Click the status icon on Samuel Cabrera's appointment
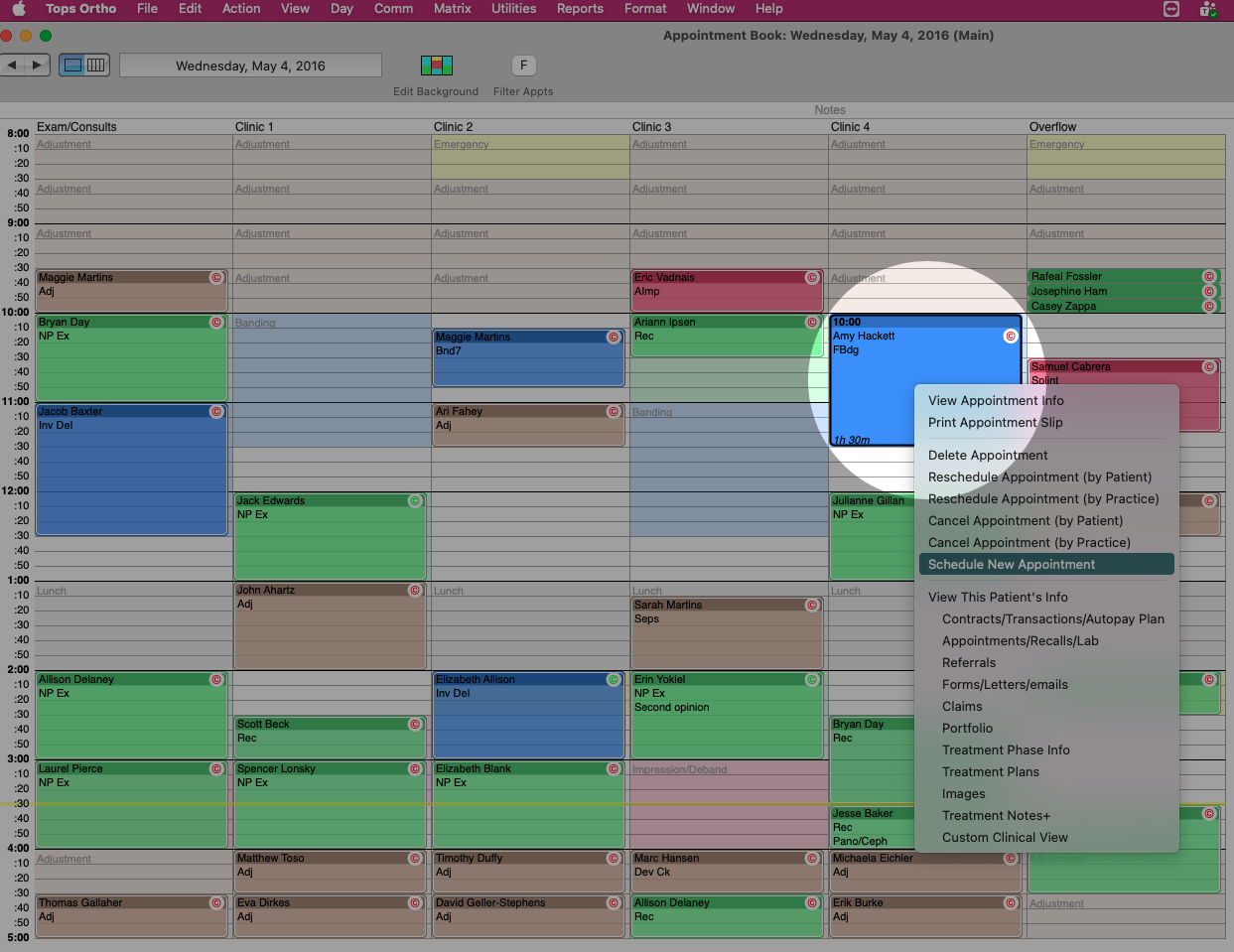The width and height of the screenshot is (1234, 952). [x=1209, y=367]
